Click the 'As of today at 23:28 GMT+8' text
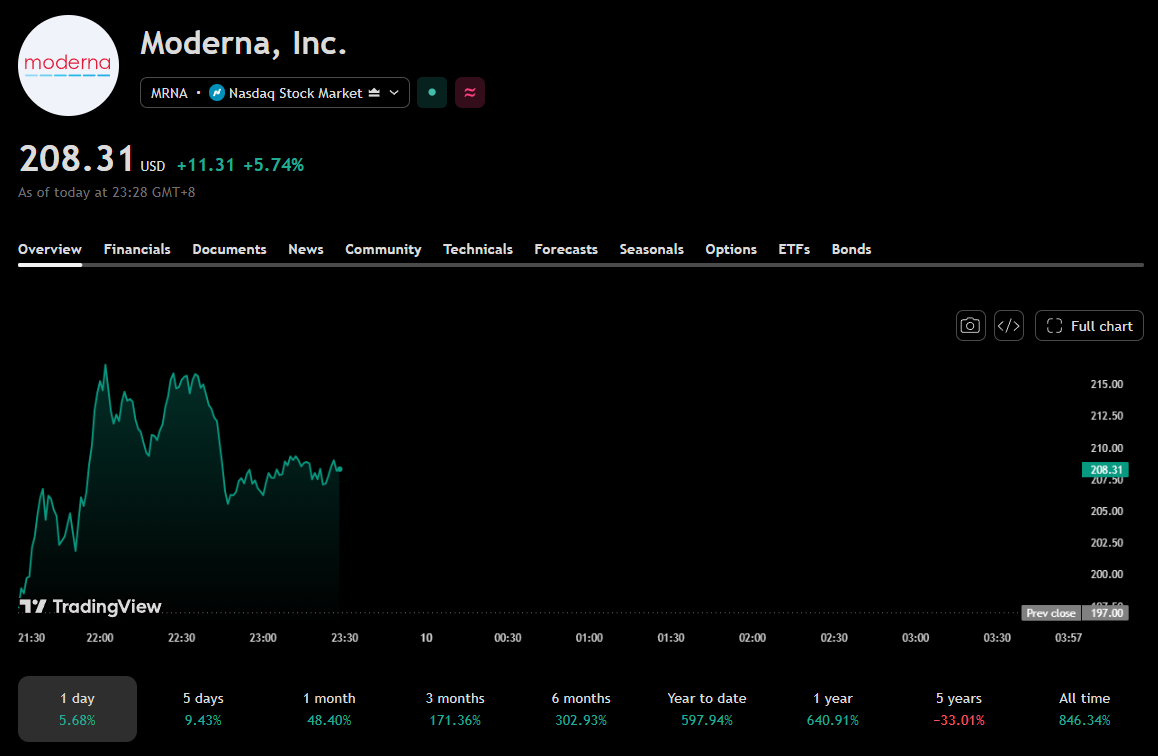 106,192
